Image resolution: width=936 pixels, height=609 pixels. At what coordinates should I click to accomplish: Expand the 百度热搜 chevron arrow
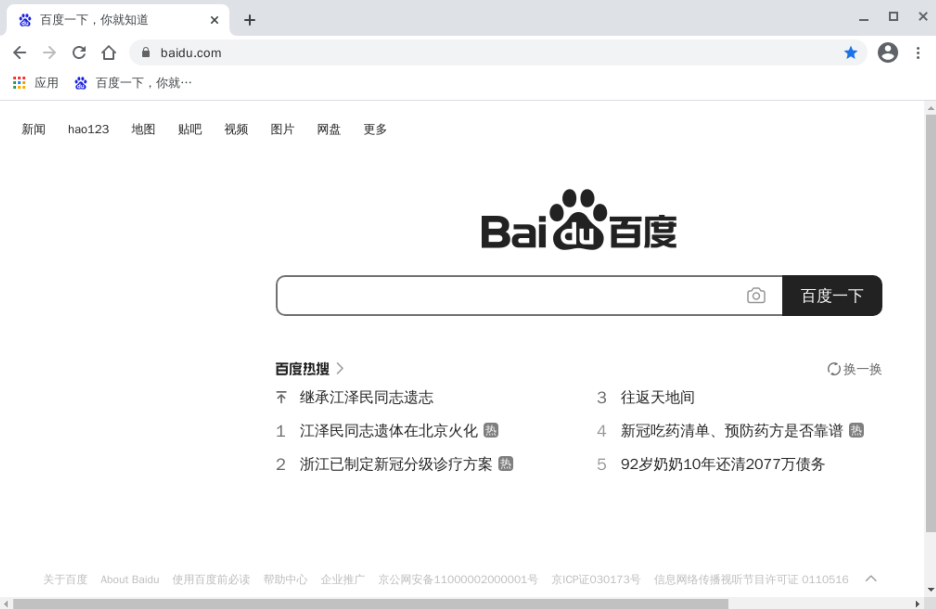click(x=340, y=369)
